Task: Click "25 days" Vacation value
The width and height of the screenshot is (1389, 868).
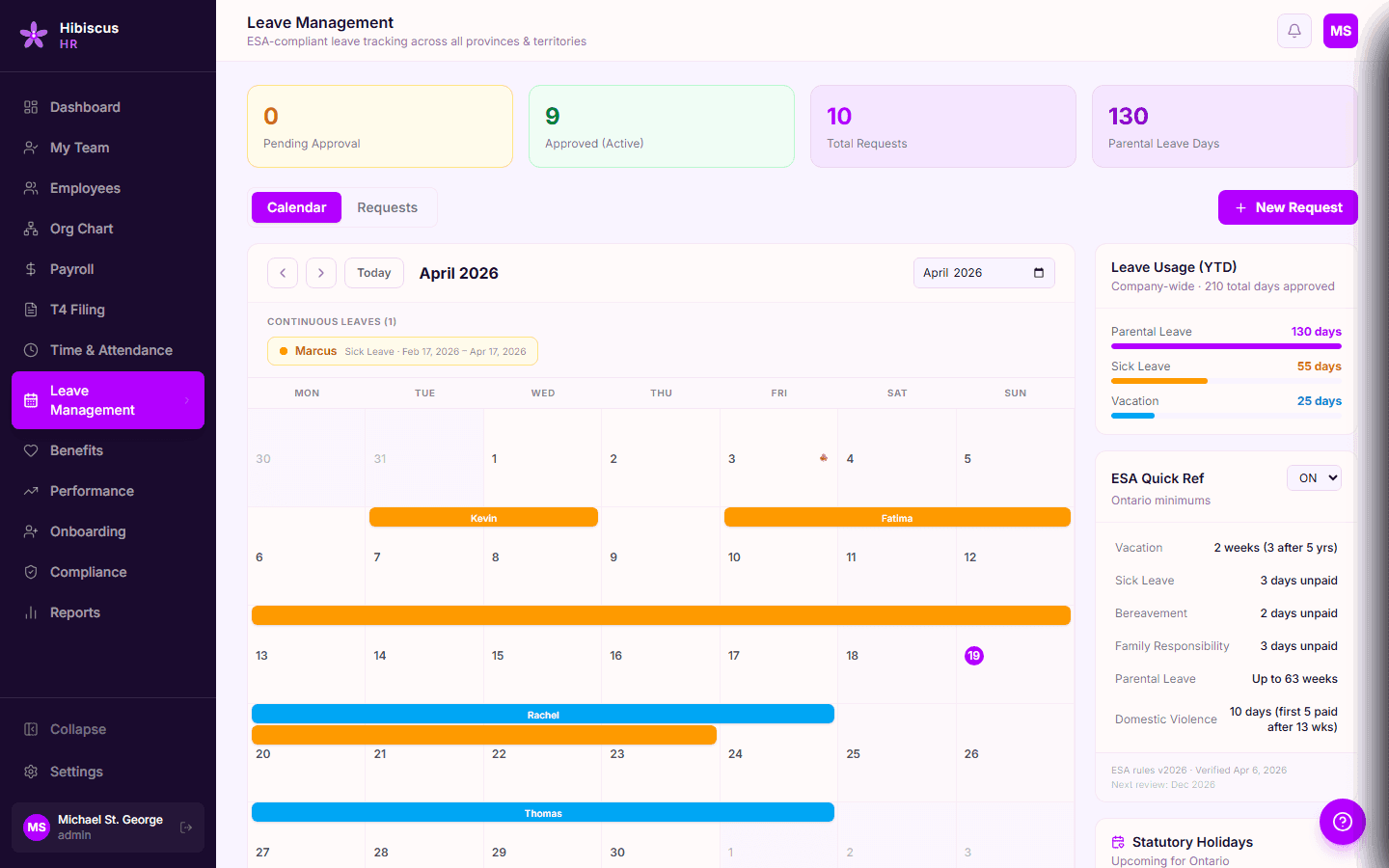Action: coord(1320,401)
